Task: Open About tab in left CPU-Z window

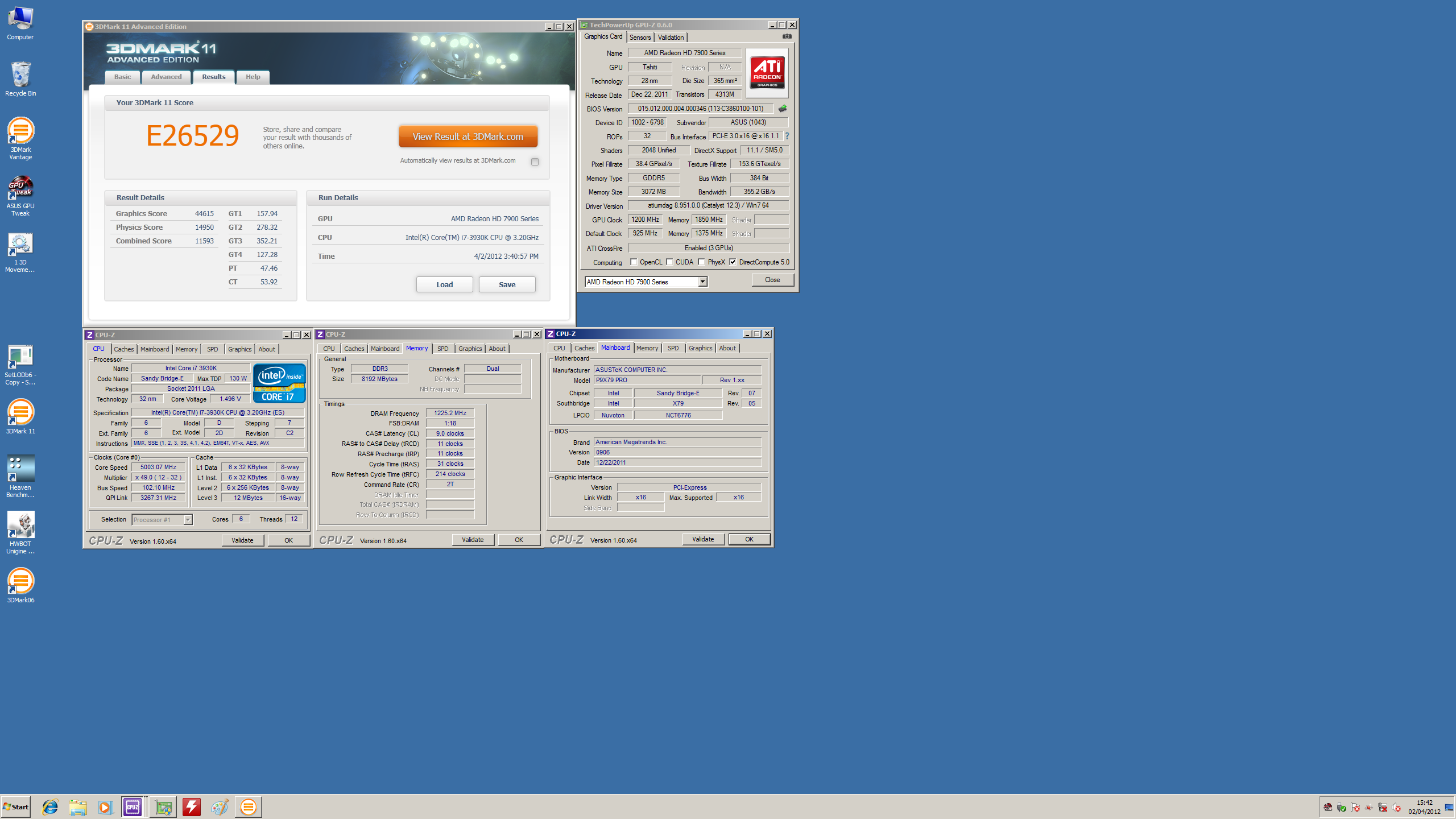Action: coord(266,349)
